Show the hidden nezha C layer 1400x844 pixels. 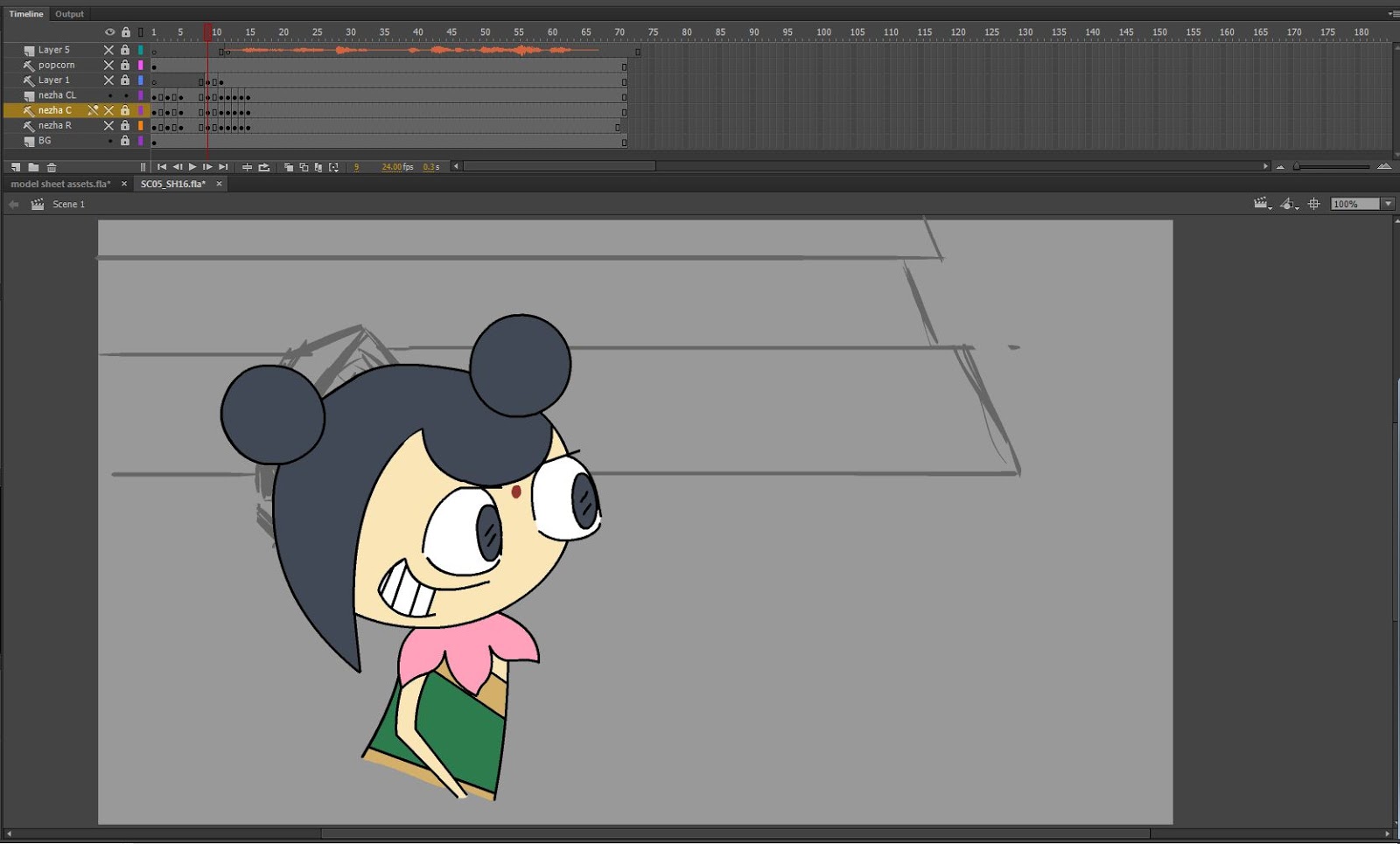(109, 110)
